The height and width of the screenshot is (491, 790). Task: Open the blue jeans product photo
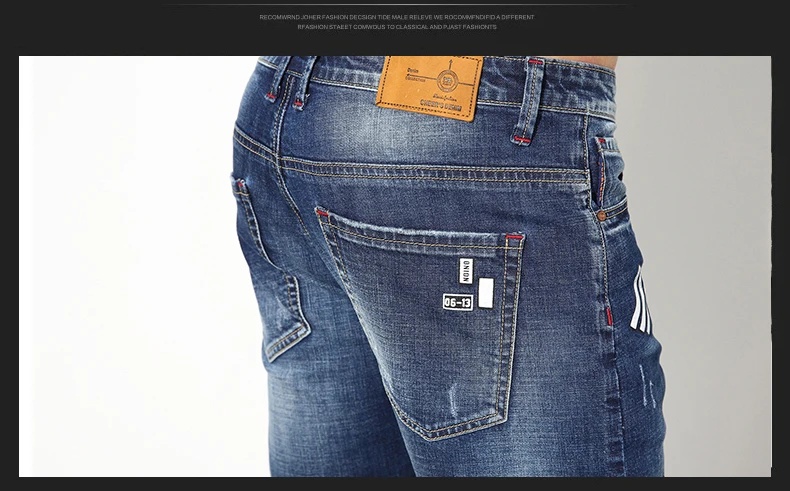[x=394, y=266]
